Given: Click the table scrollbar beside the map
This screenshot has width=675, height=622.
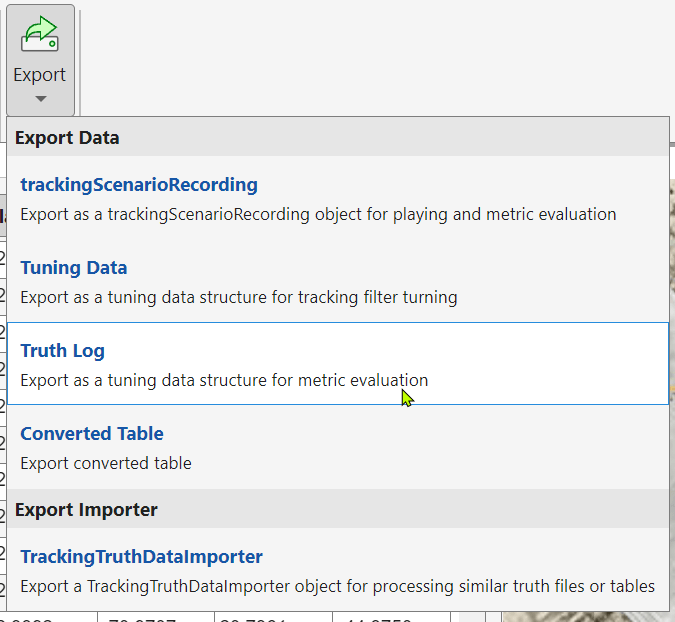Looking at the screenshot, I should click(492, 615).
